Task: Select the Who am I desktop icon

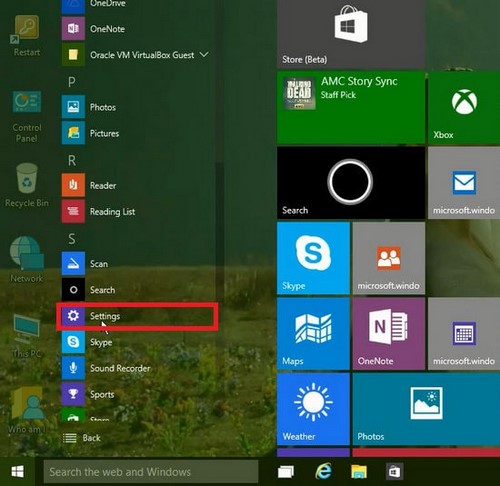Action: click(26, 410)
